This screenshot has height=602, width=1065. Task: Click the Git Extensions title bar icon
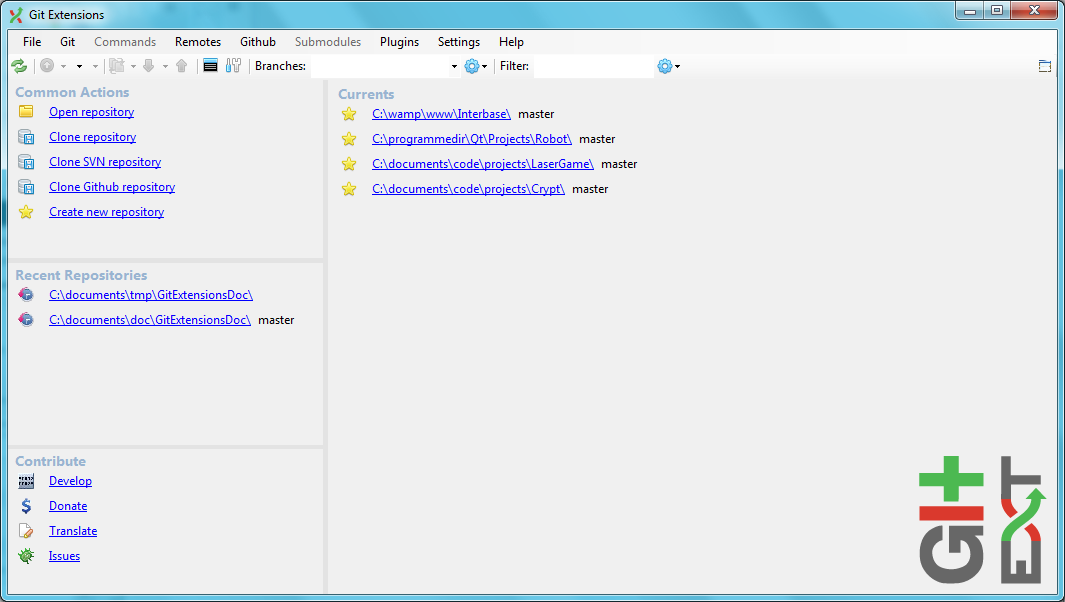pyautogui.click(x=16, y=15)
